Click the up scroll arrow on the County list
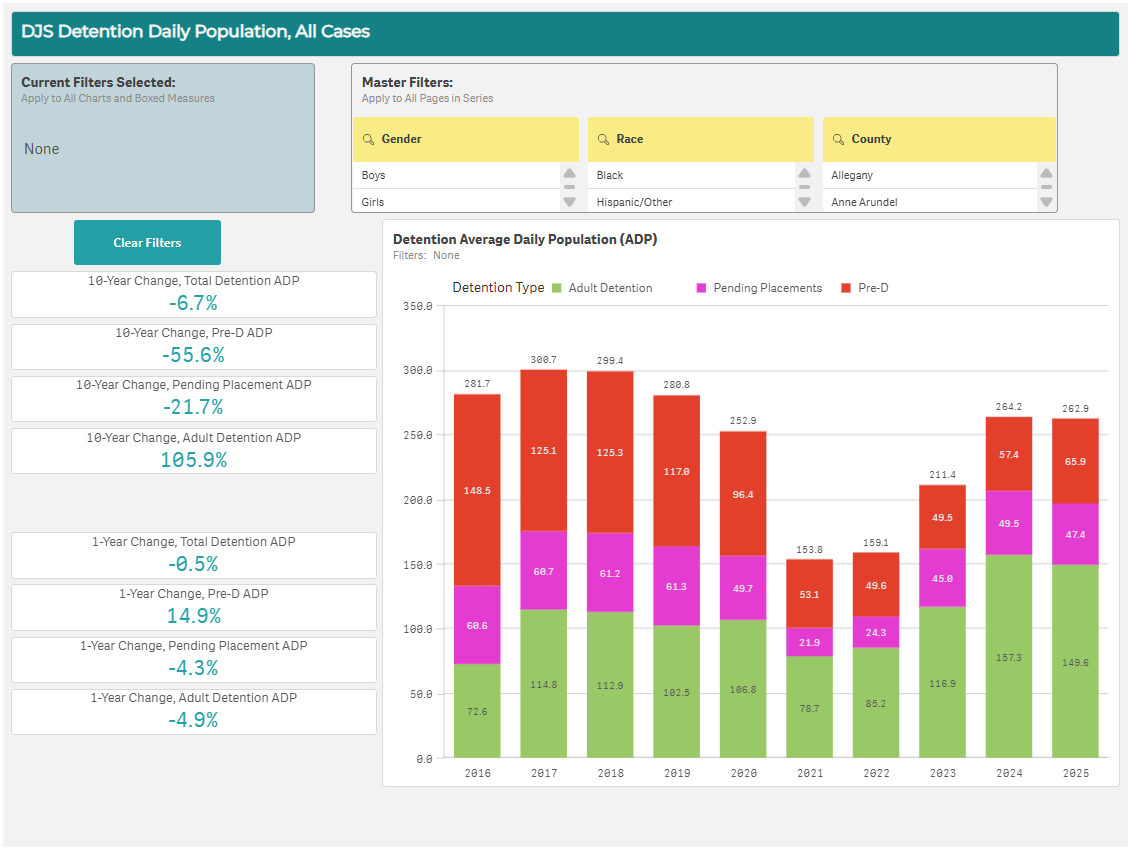 [1046, 172]
